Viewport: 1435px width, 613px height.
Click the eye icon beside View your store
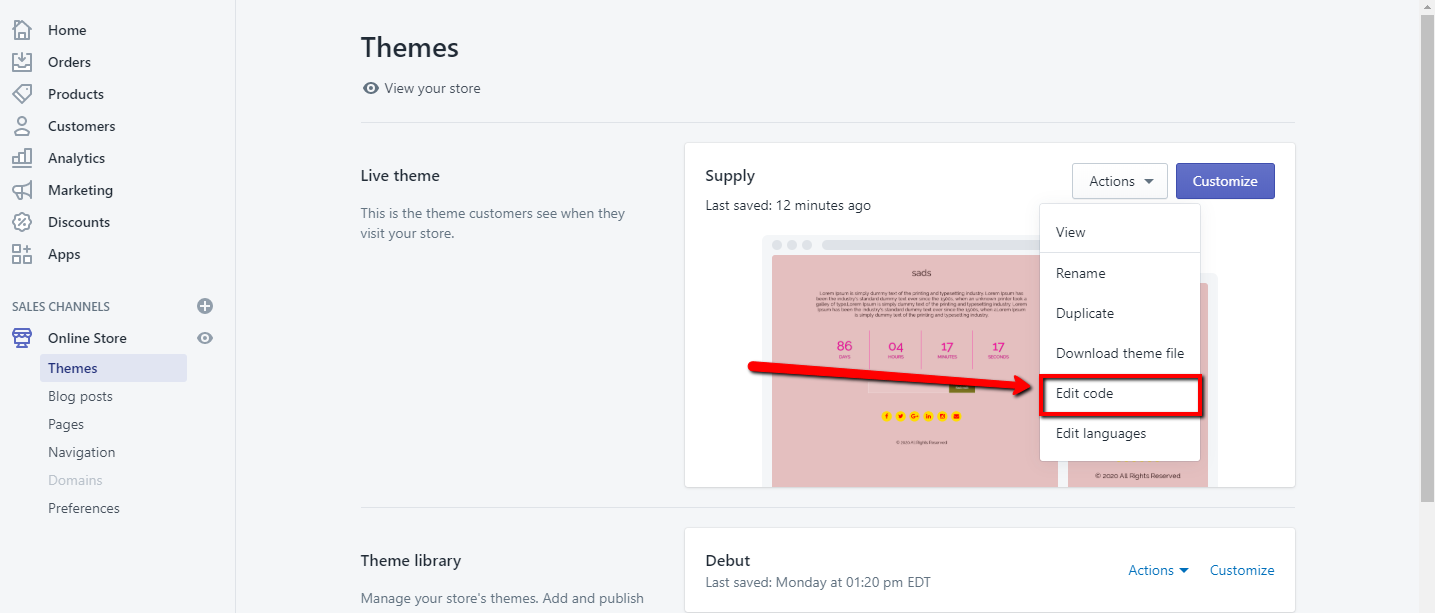coord(371,88)
